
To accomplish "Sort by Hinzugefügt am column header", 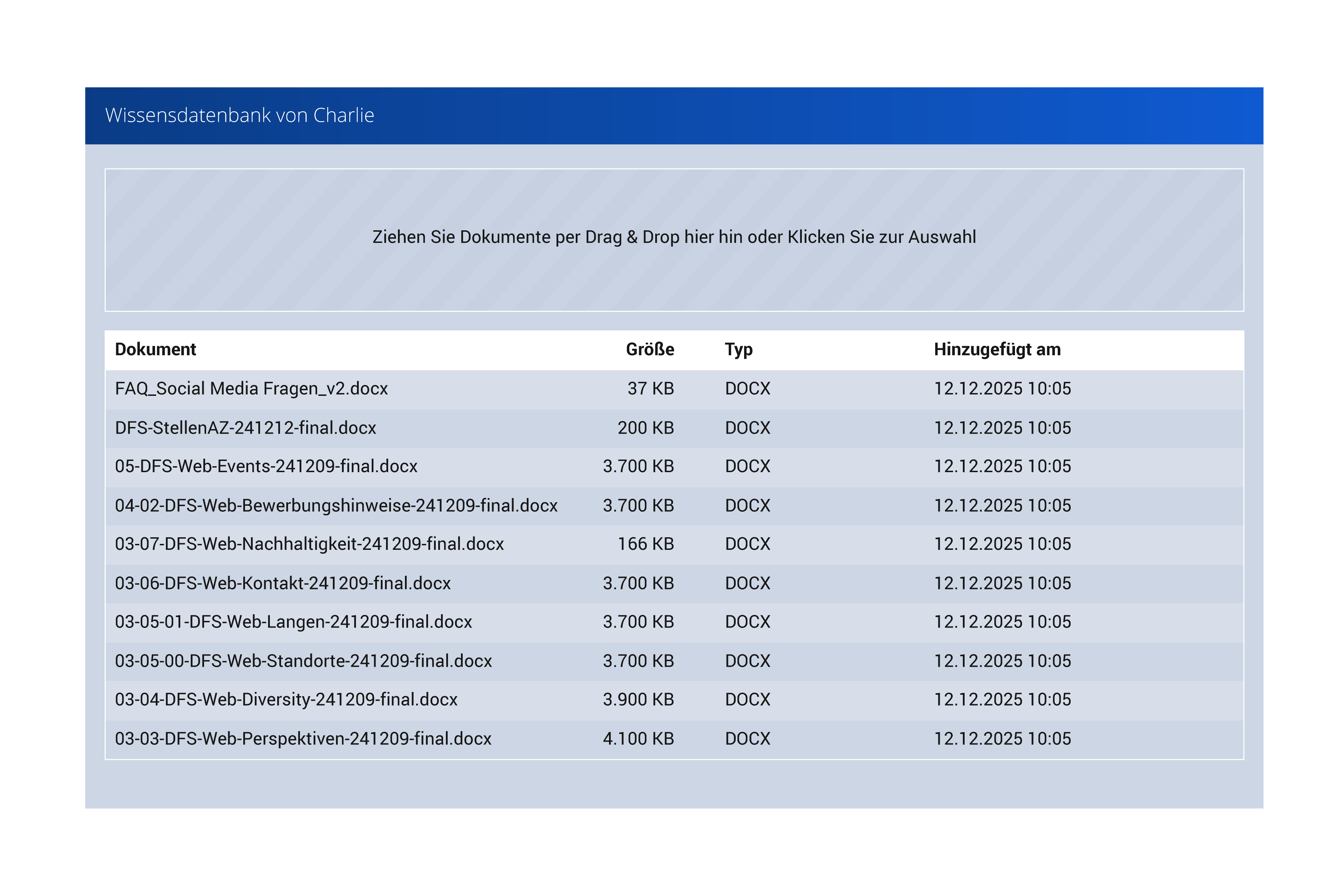I will coord(996,349).
